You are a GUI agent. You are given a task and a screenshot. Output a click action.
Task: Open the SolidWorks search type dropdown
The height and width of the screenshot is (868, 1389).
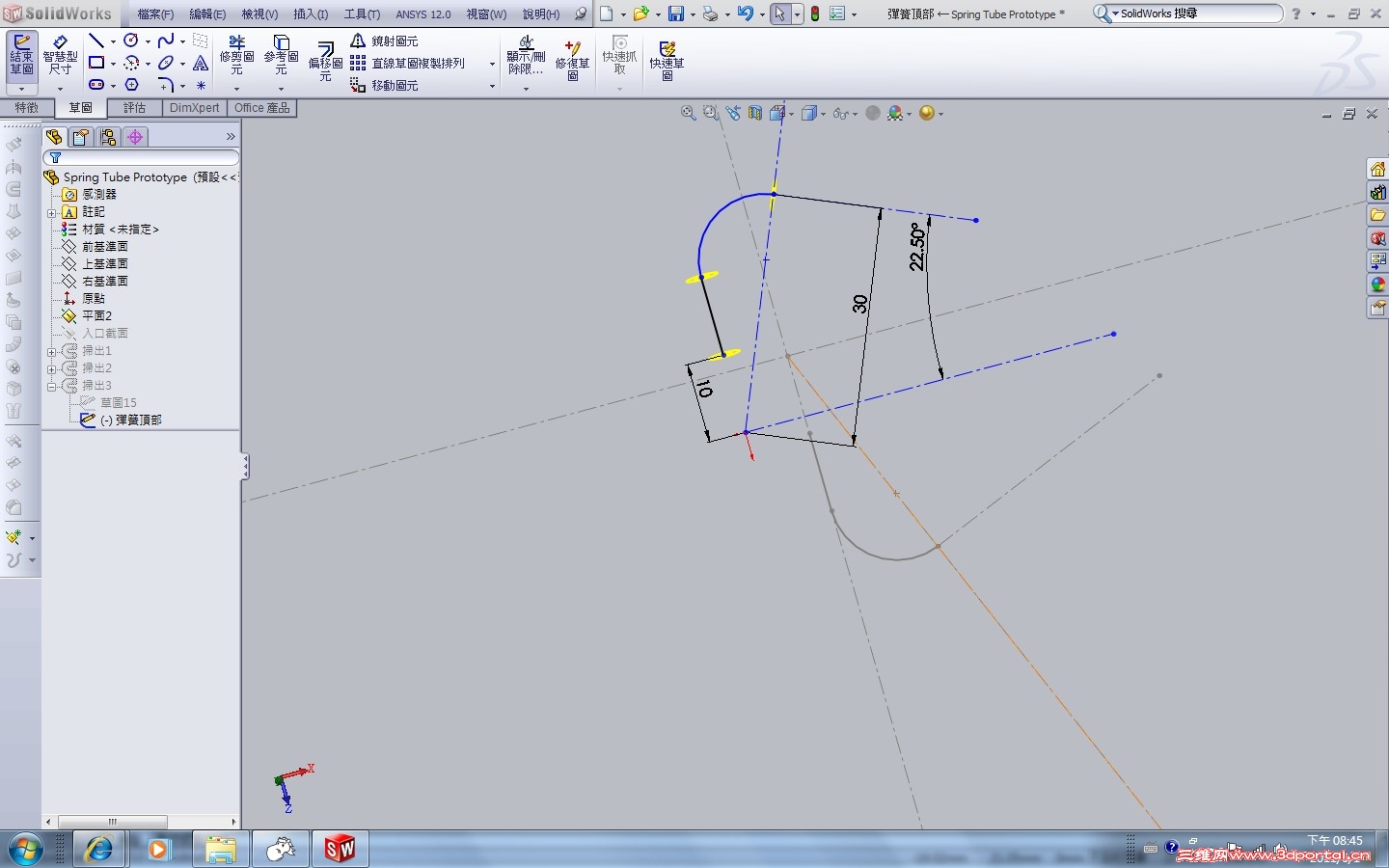1116,14
